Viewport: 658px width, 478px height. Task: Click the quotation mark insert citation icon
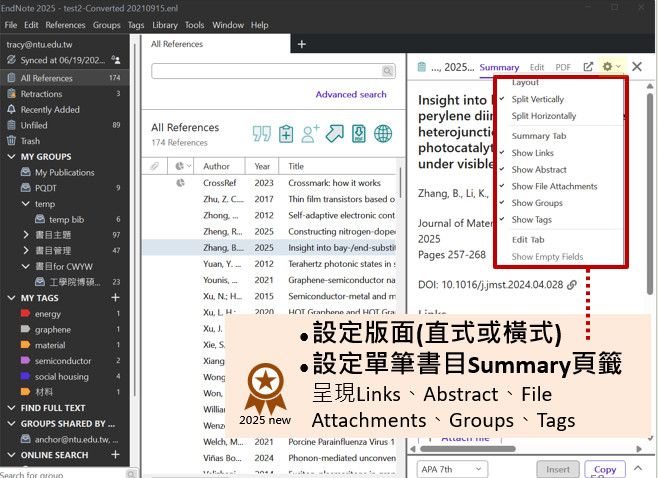261,133
